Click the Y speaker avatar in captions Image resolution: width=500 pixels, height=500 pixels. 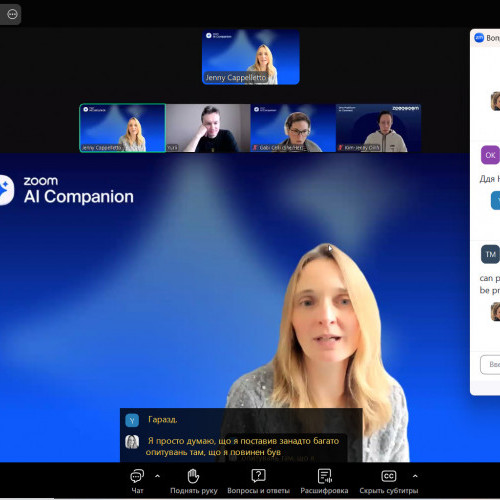(x=132, y=420)
